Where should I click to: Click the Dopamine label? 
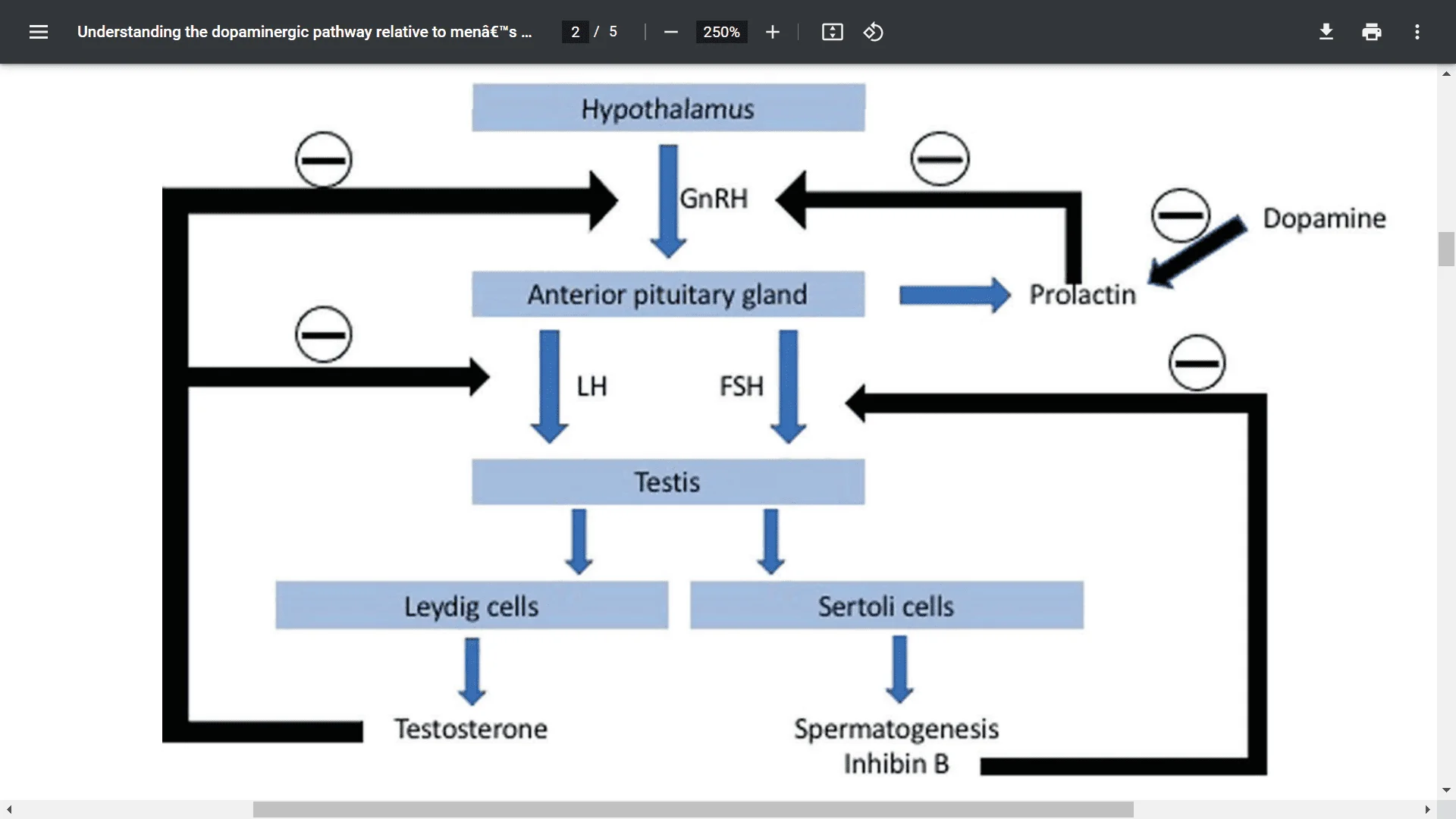[1324, 218]
